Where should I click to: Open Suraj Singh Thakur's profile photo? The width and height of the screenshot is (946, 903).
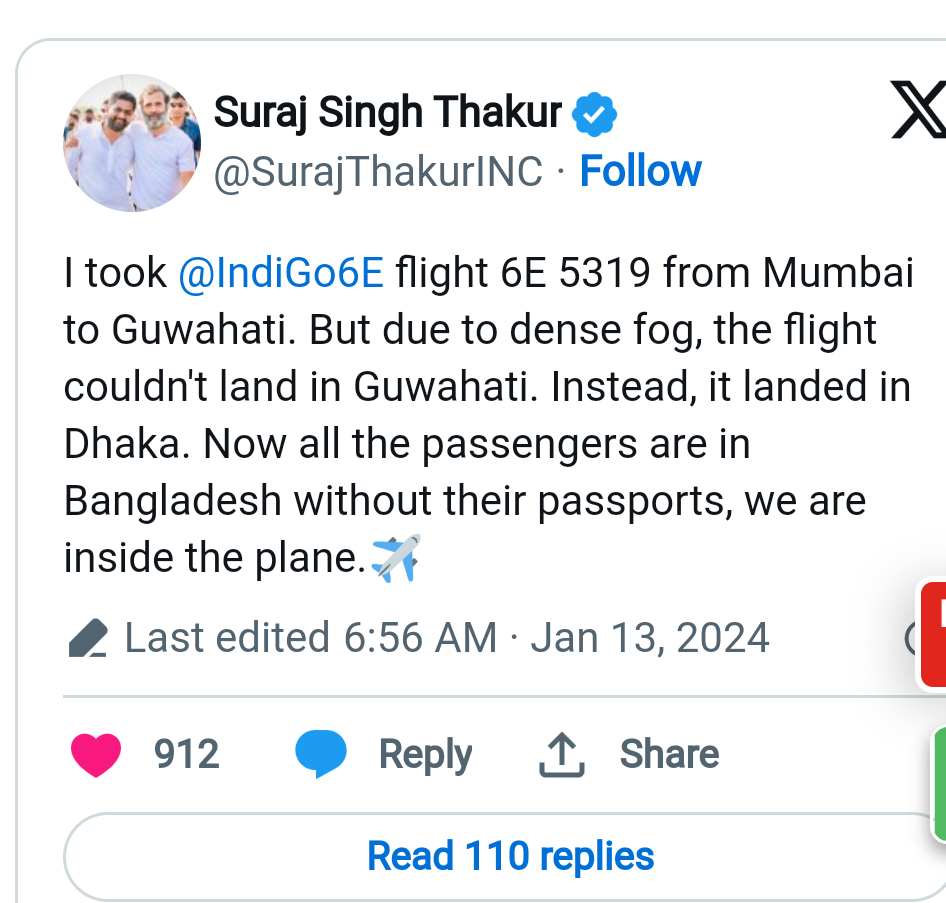(x=130, y=142)
